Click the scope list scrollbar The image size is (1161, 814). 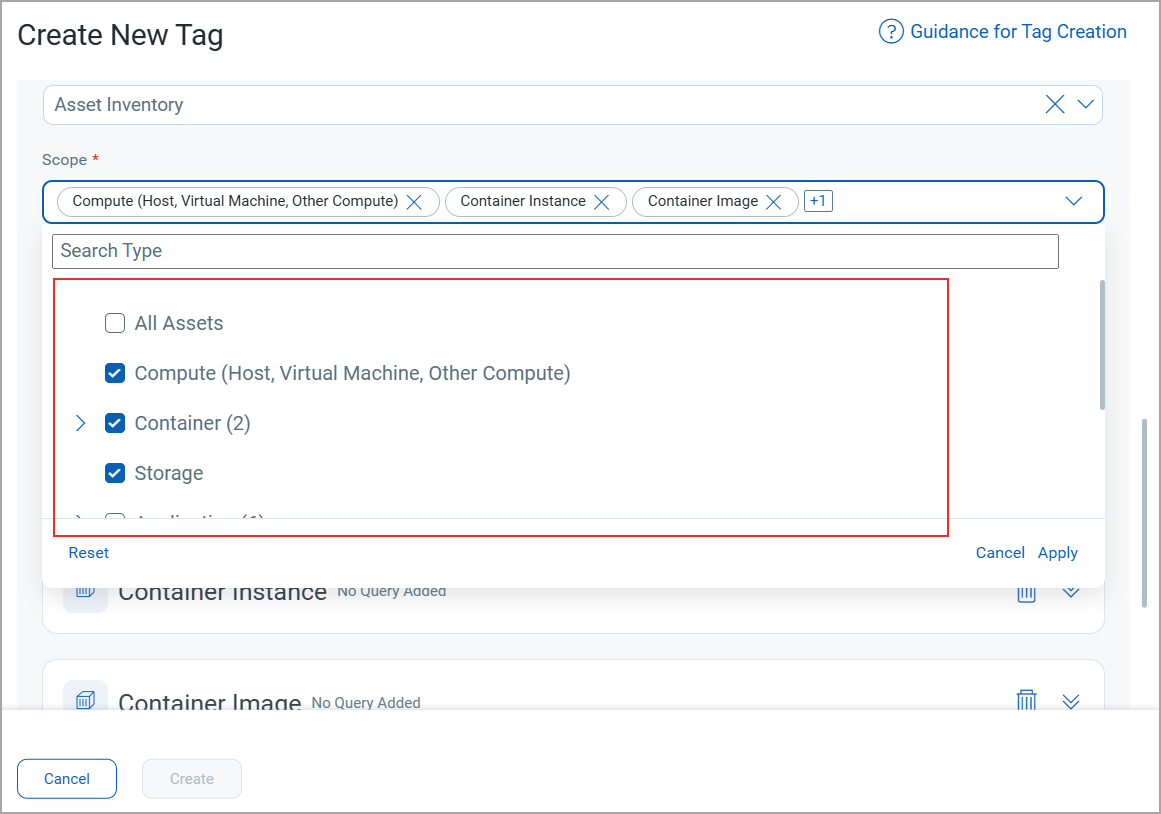[1102, 344]
